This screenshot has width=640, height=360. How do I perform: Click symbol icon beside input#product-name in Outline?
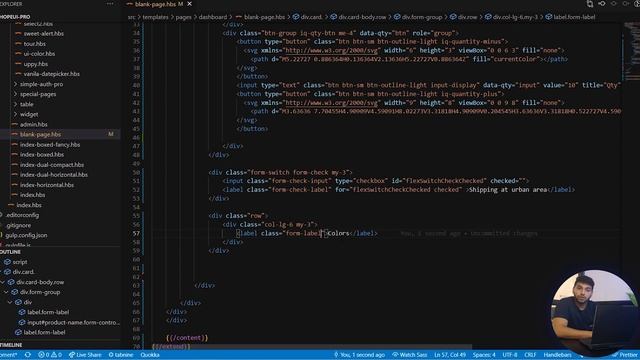click(22, 322)
